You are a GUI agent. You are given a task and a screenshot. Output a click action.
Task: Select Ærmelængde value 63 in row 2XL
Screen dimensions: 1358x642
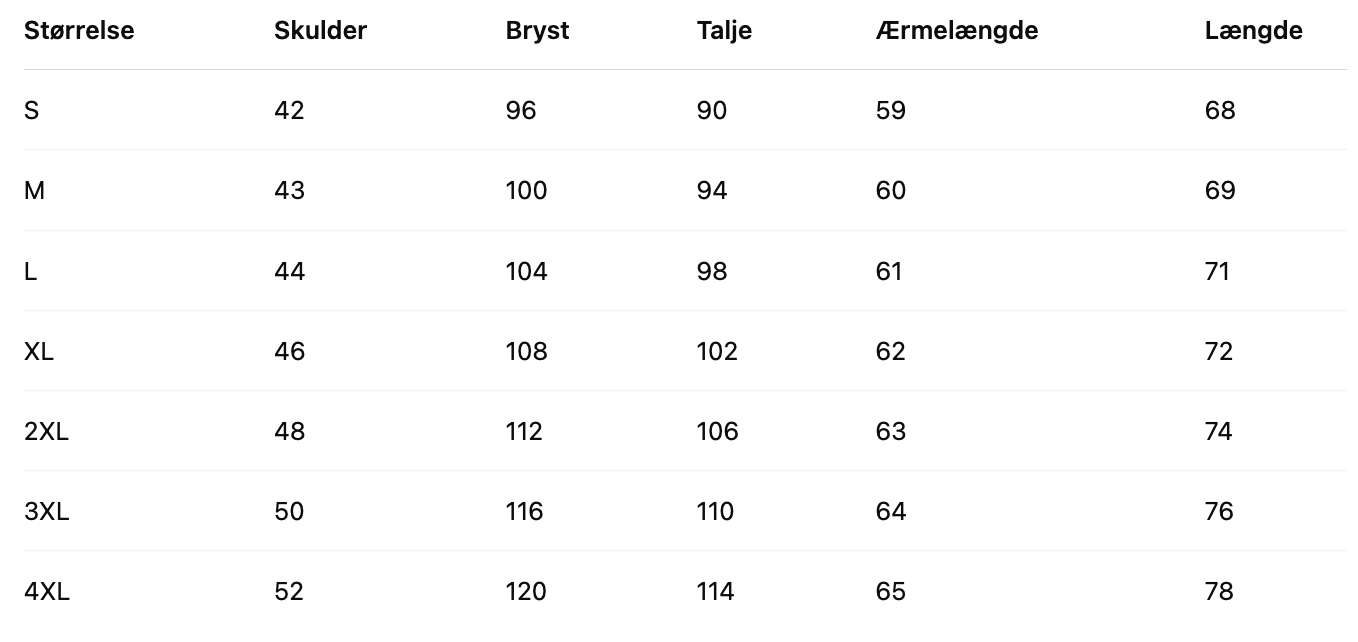[890, 431]
